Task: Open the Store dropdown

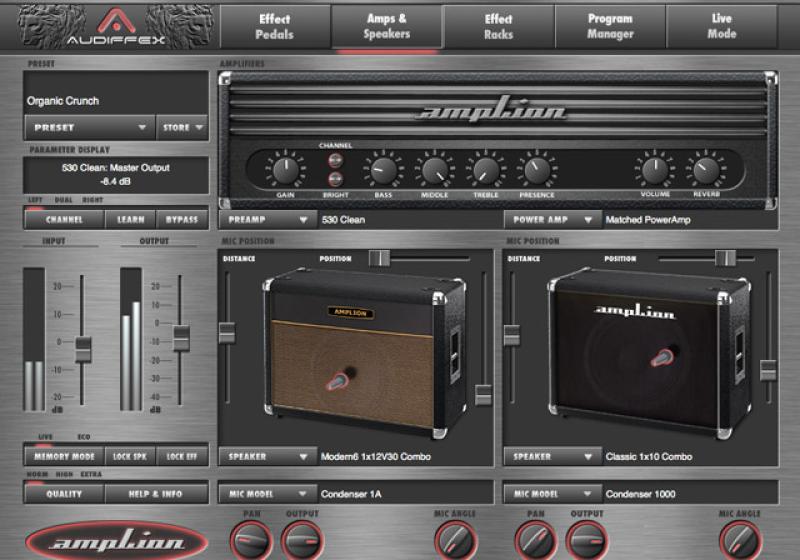Action: click(182, 128)
